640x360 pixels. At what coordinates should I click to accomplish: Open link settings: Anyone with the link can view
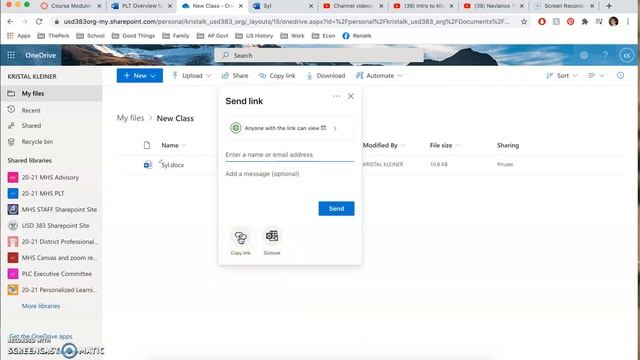tap(289, 128)
